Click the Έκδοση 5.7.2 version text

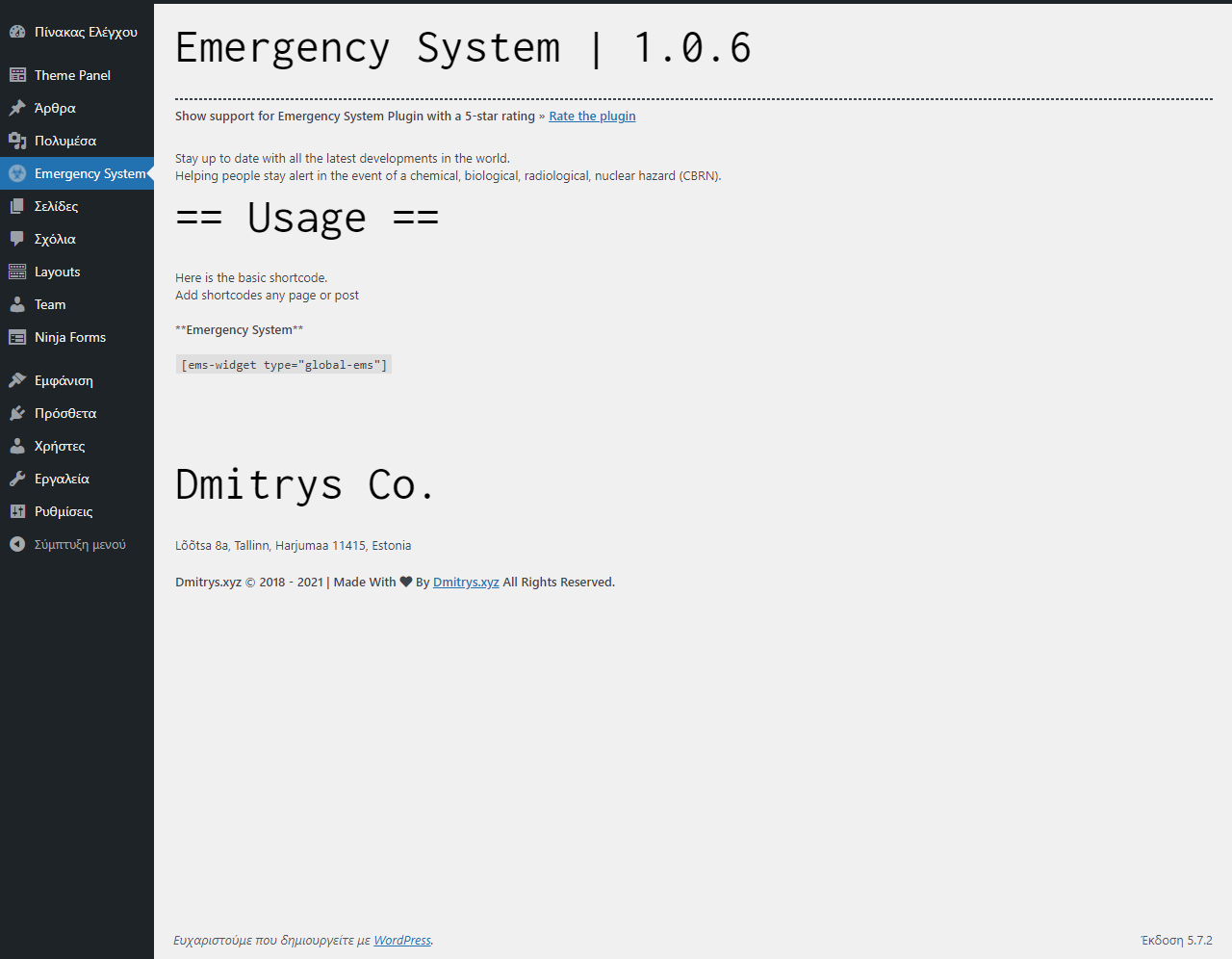click(x=1176, y=941)
